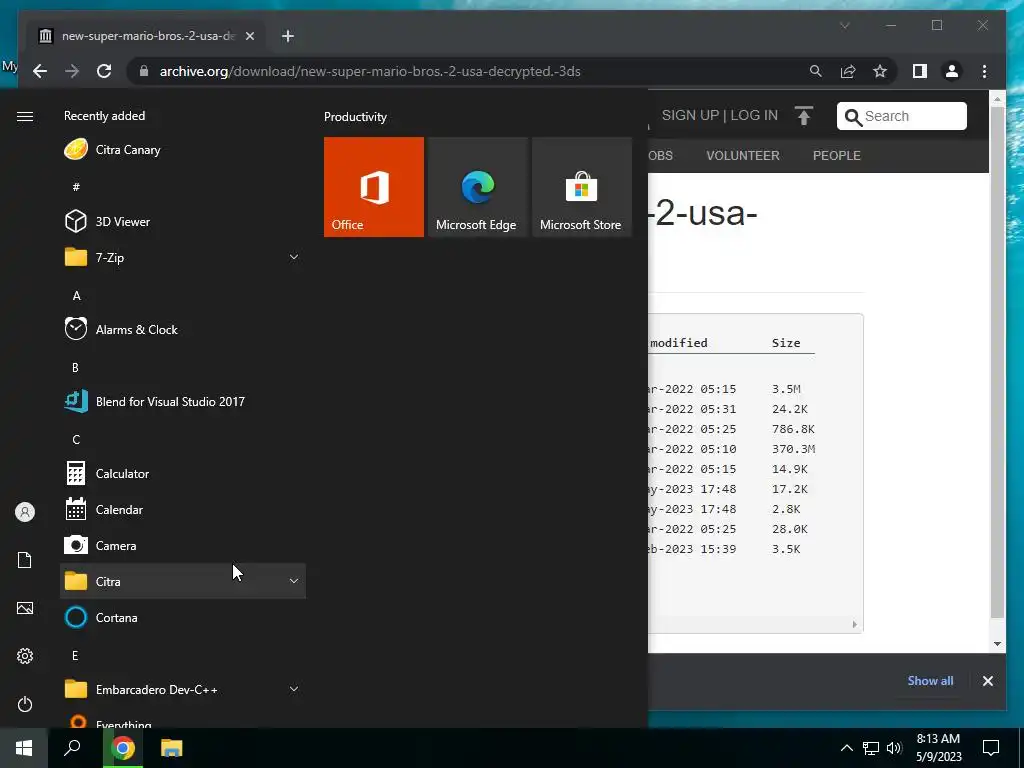Open the Citra folder entry

click(183, 581)
